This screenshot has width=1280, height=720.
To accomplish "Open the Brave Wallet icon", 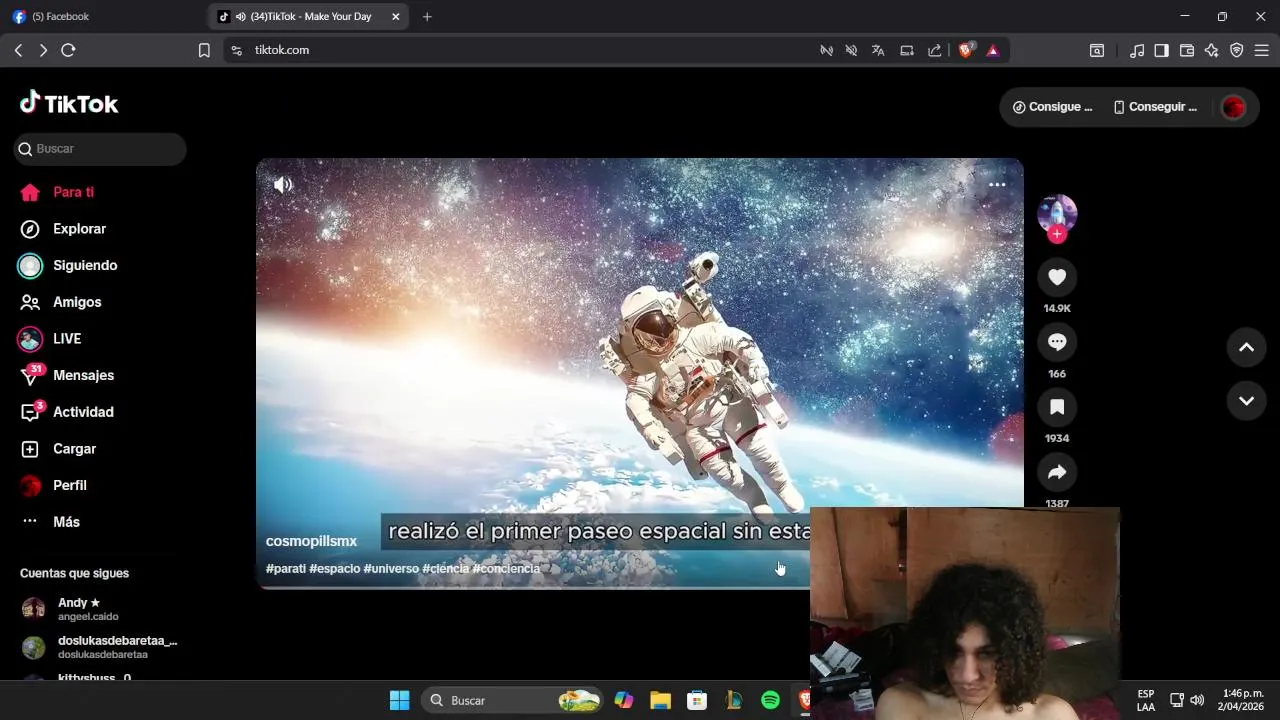I will (1187, 50).
